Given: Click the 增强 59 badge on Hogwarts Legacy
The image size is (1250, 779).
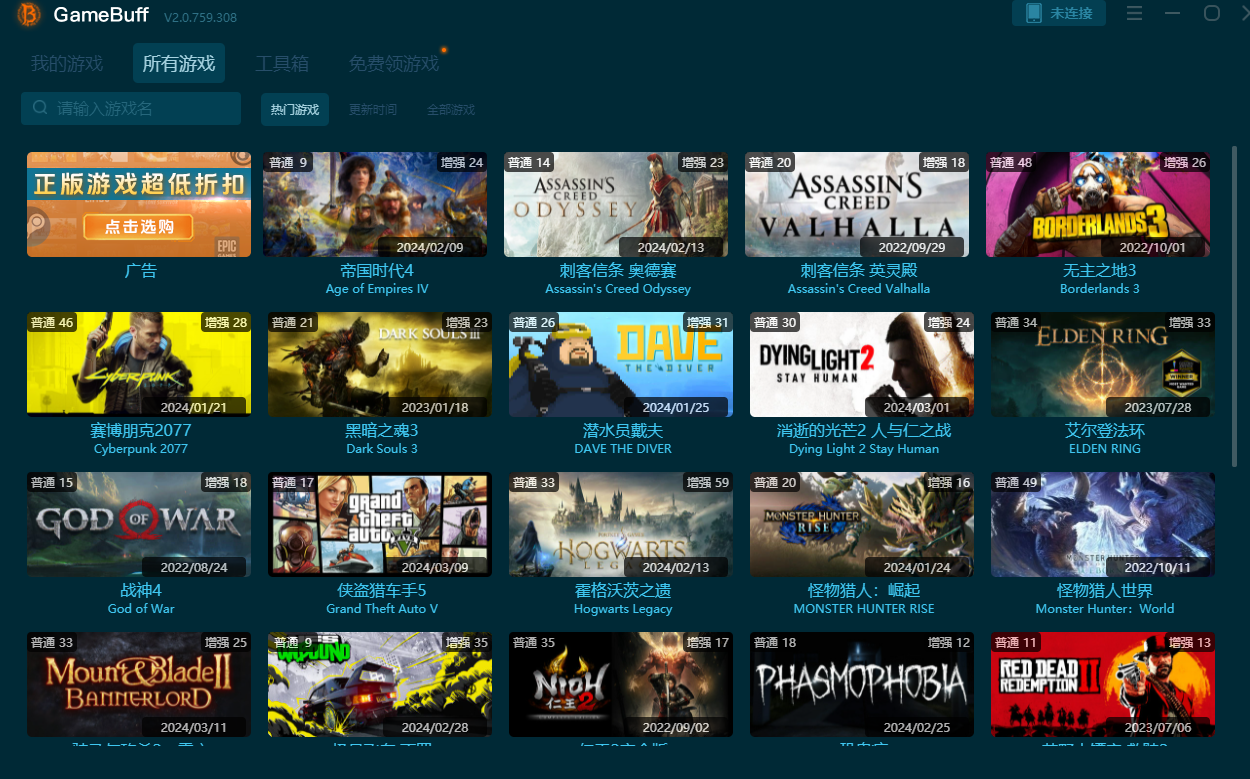Looking at the screenshot, I should click(x=707, y=483).
